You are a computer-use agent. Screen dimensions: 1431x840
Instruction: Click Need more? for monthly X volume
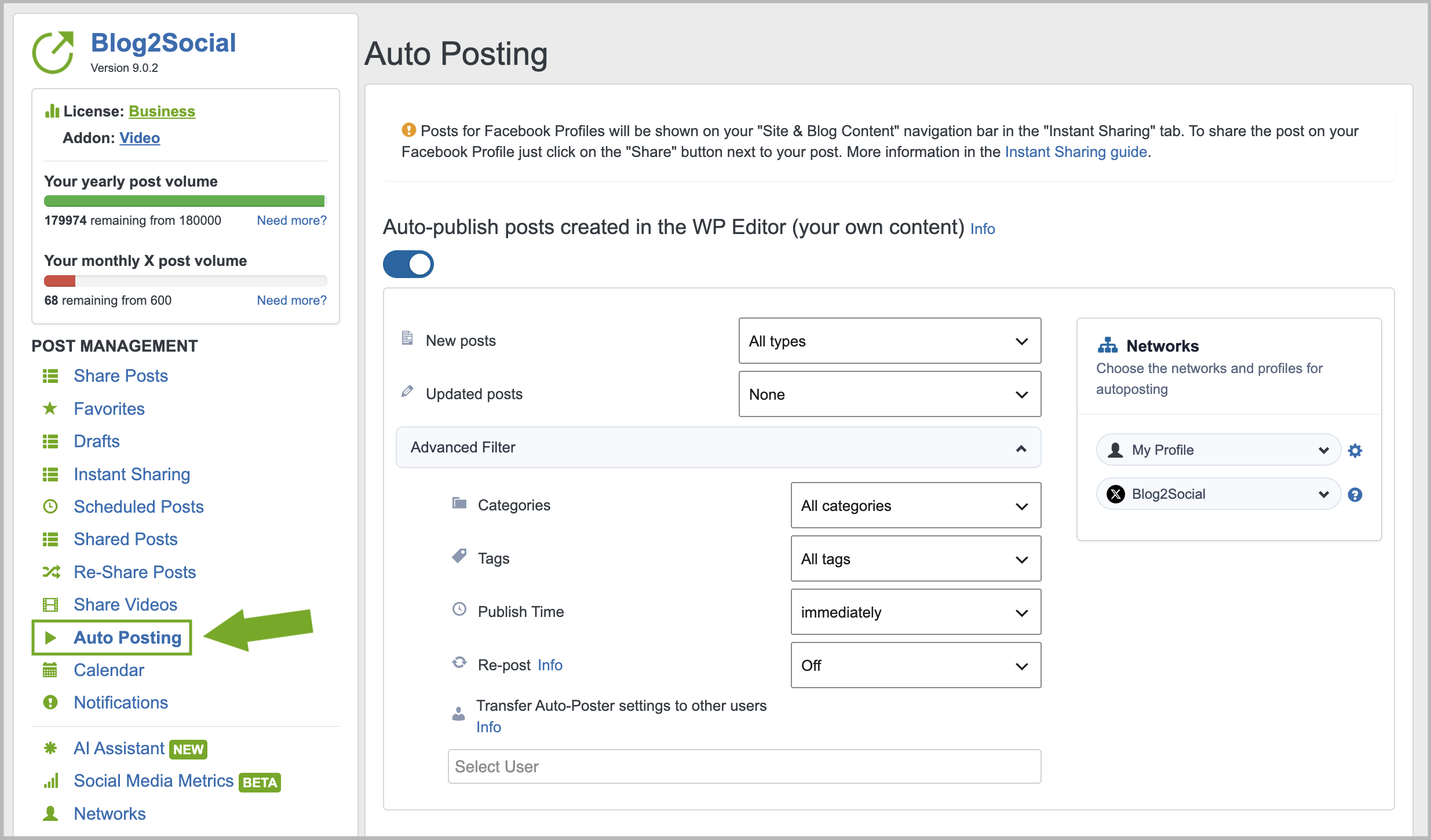point(291,300)
